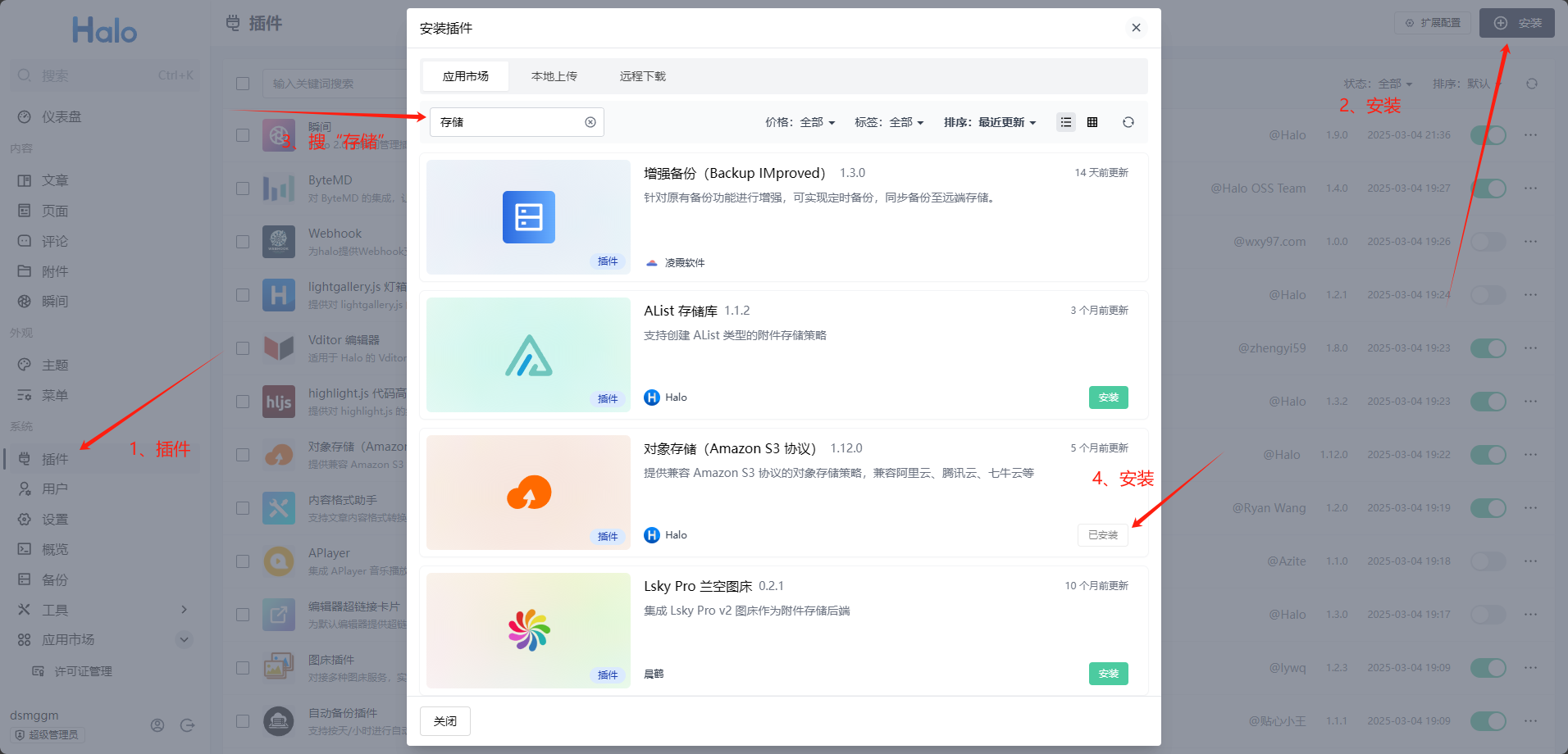Viewport: 1568px width, 754px height.
Task: Close the install plugin dialog with X
Action: click(x=1136, y=28)
